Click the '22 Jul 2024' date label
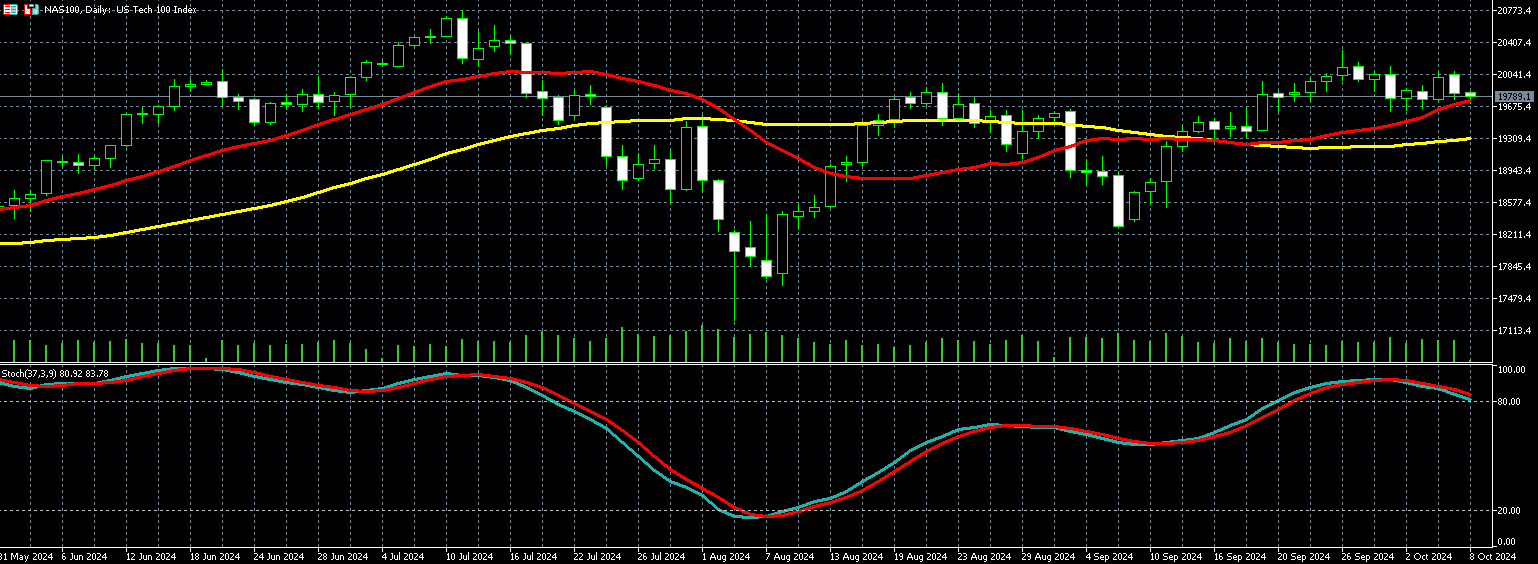Viewport: 1538px width, 564px height. click(597, 556)
